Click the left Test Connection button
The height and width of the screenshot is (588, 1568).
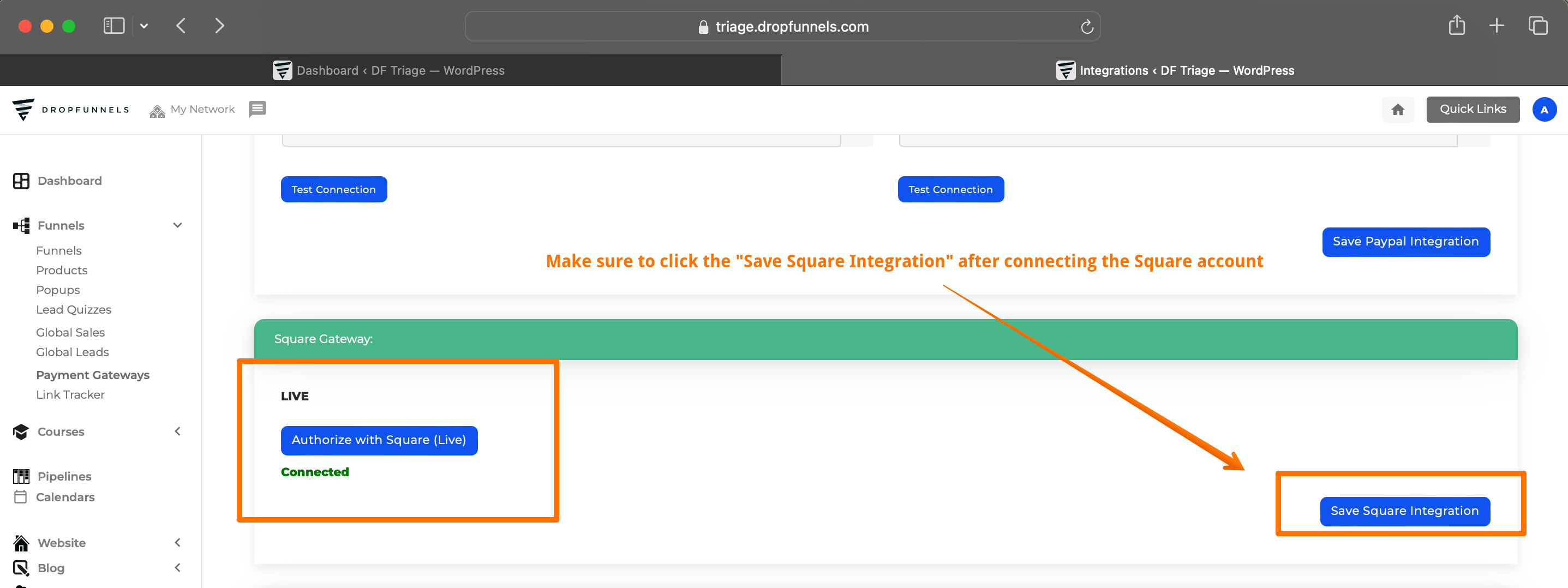(x=333, y=189)
